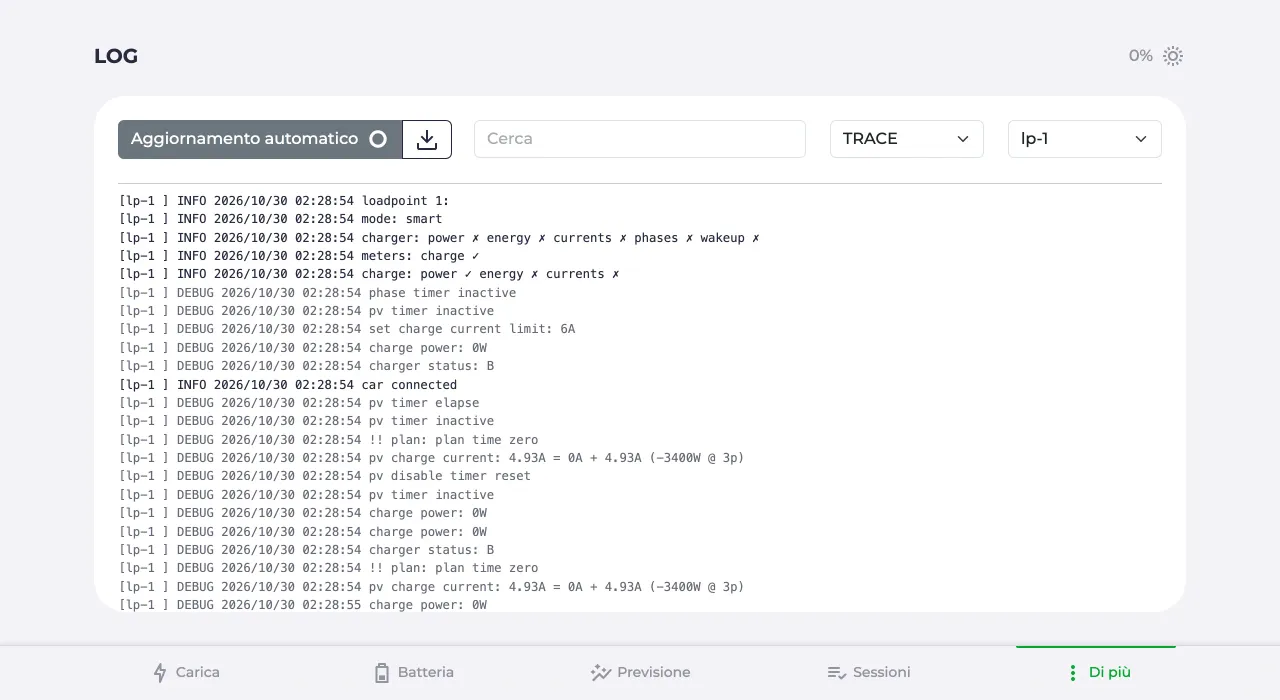Expand the lp-1 dropdown chevron arrow
The image size is (1280, 700).
click(x=1141, y=139)
